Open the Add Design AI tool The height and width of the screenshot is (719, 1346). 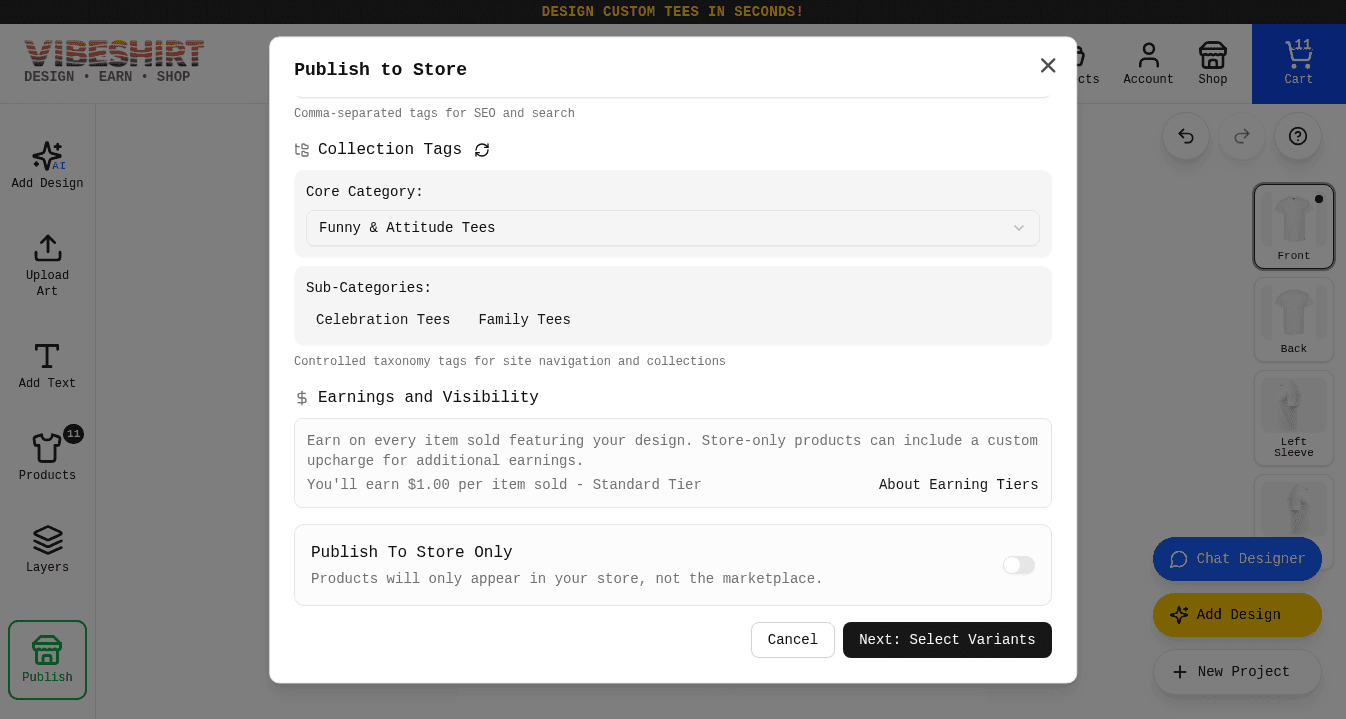(x=47, y=165)
